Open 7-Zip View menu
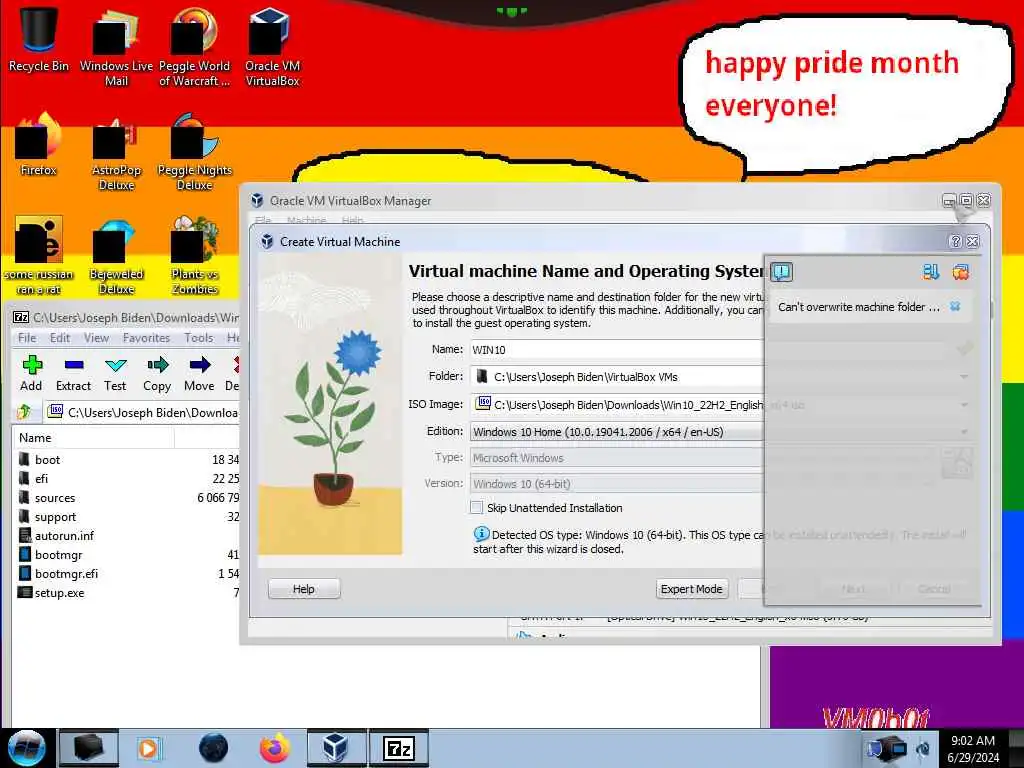The image size is (1024, 768). 96,338
